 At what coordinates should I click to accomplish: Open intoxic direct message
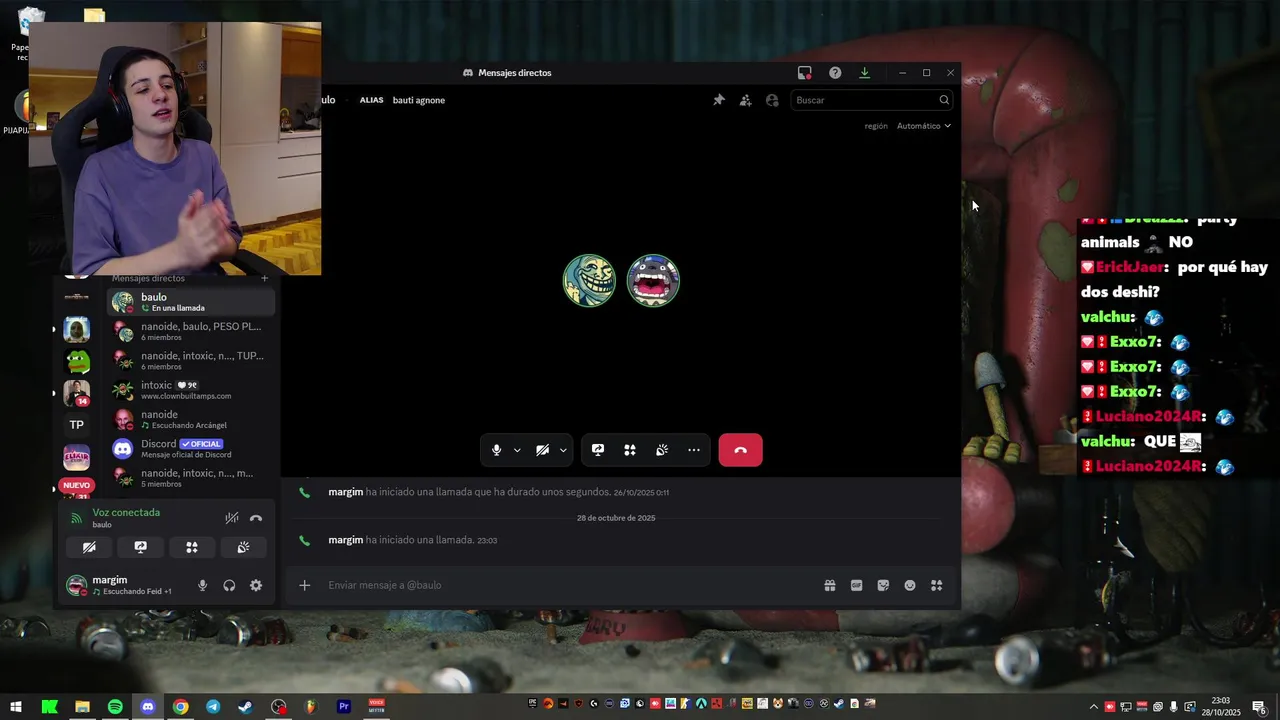coord(191,390)
